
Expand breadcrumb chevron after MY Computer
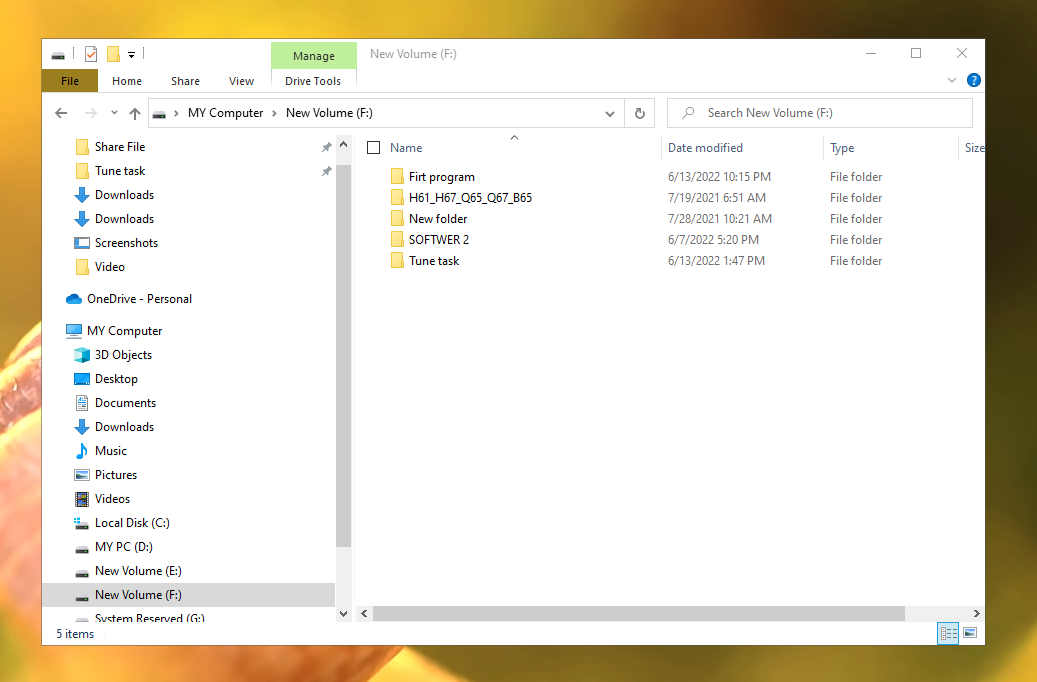click(x=274, y=113)
